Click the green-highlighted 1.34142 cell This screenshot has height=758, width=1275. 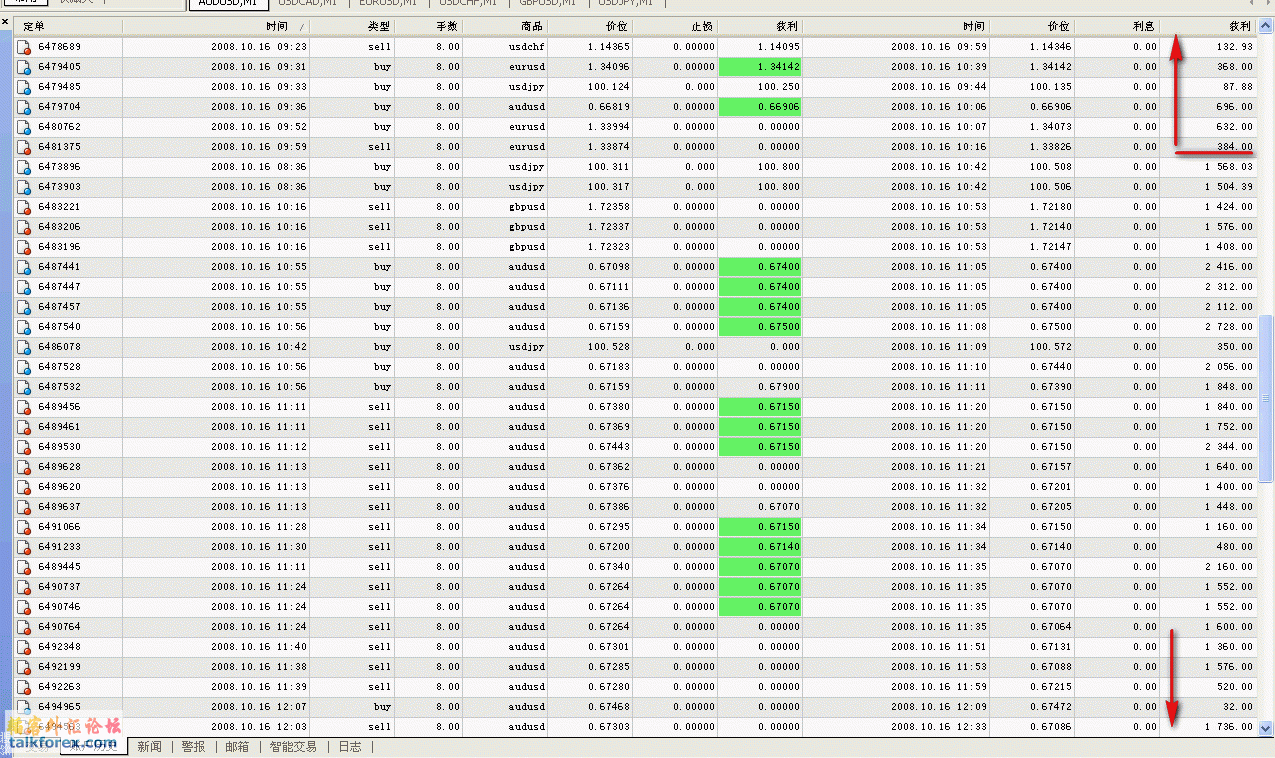pyautogui.click(x=760, y=67)
